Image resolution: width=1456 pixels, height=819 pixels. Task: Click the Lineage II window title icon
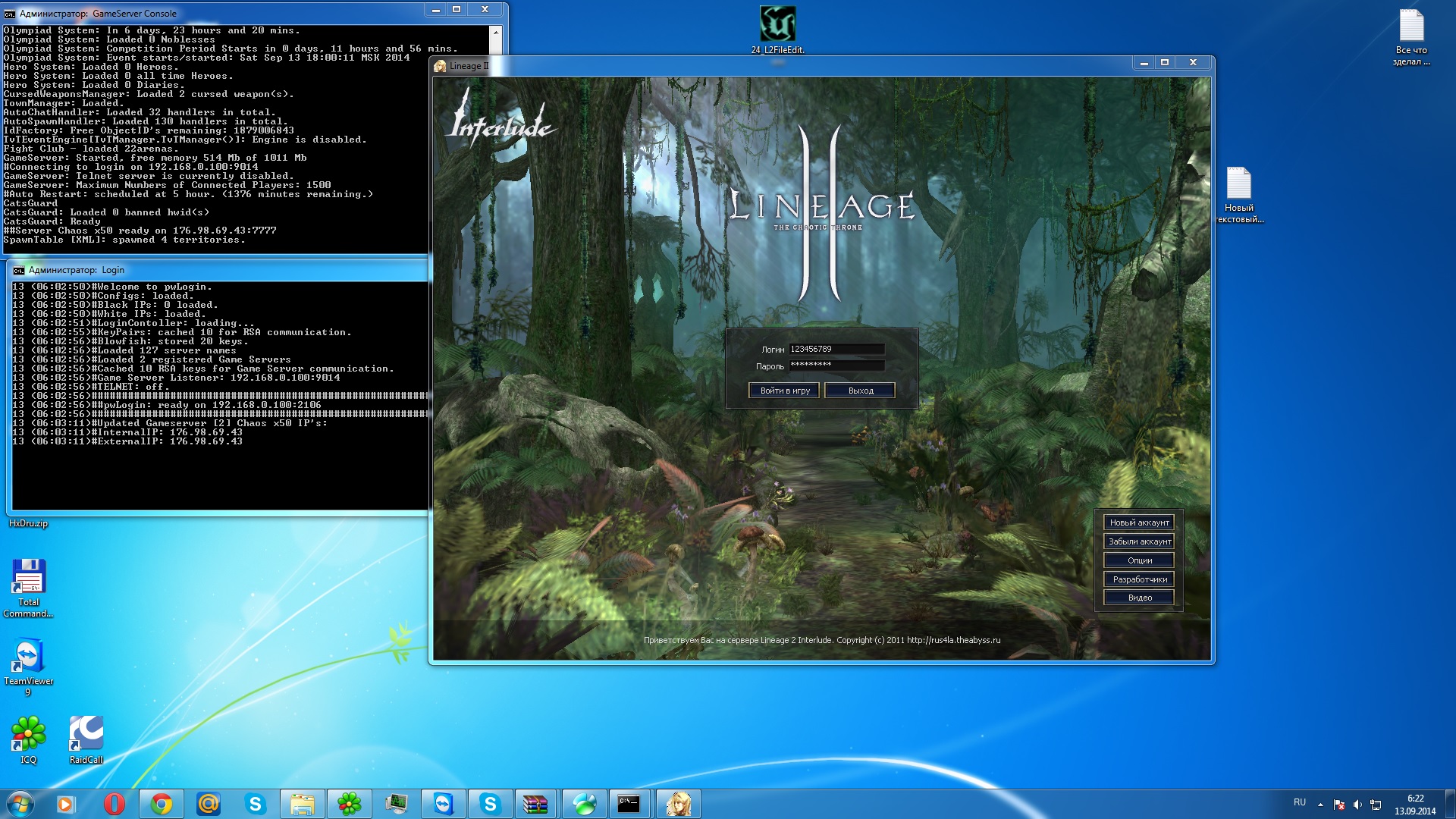click(440, 66)
